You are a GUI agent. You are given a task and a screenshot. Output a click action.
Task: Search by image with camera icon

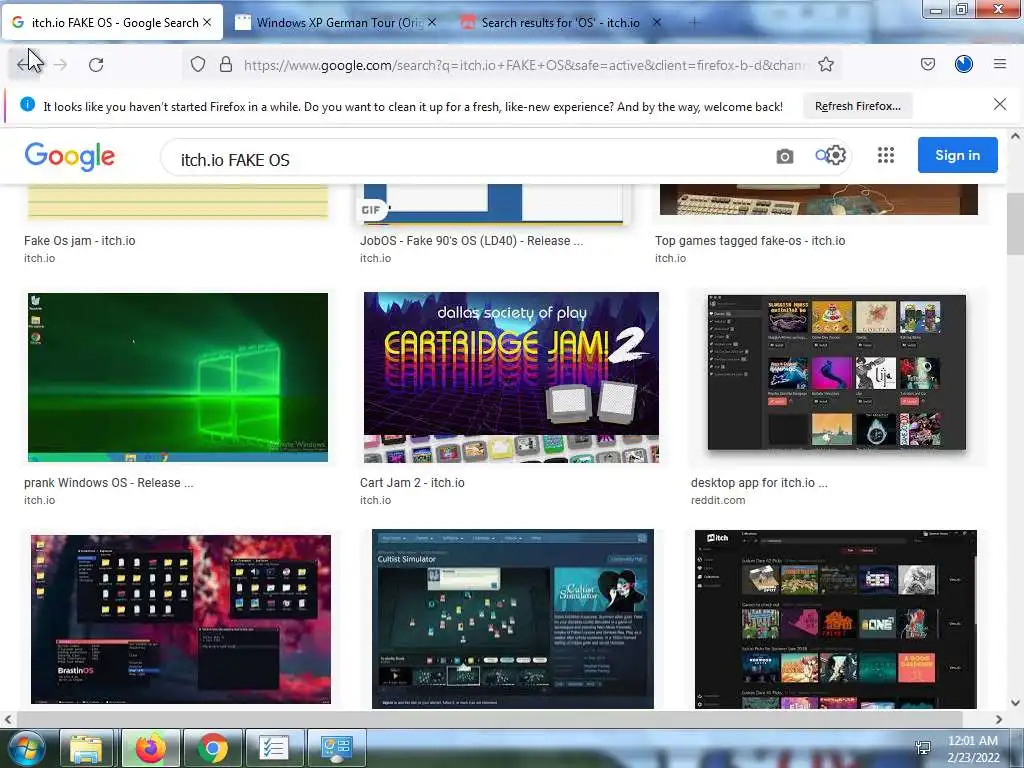pyautogui.click(x=784, y=156)
